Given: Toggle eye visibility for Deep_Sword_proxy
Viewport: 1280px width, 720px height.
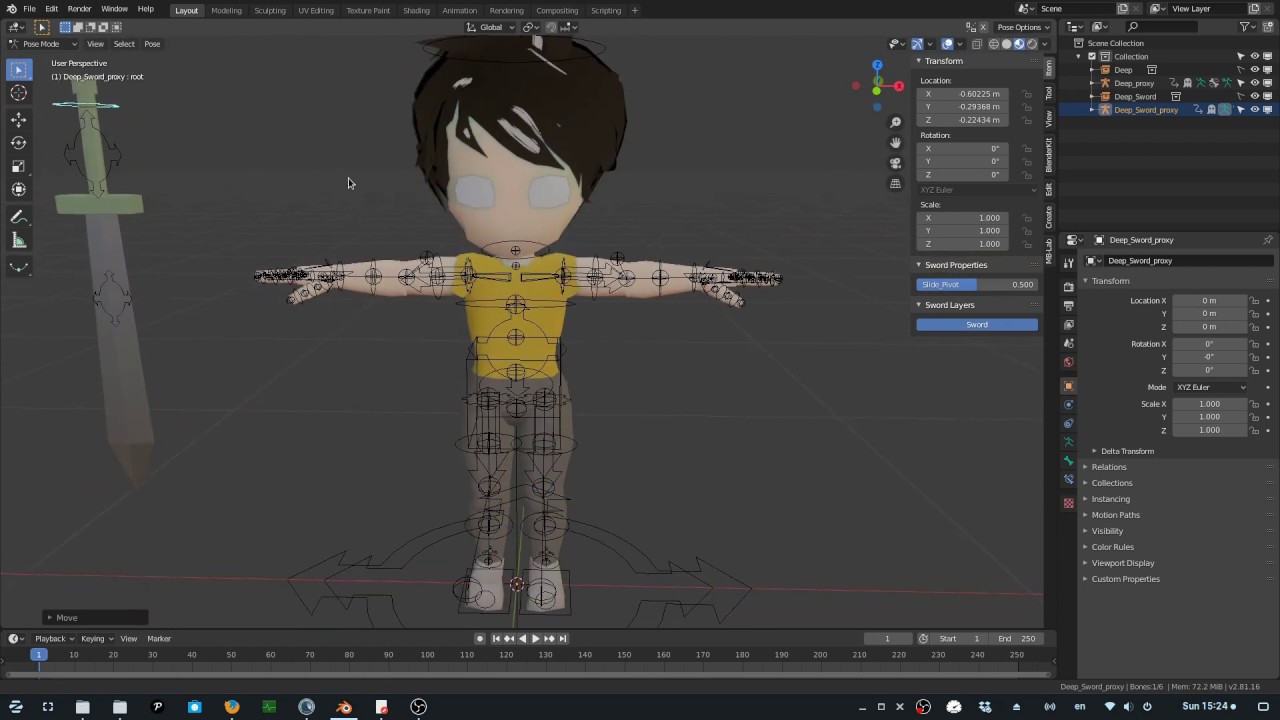Looking at the screenshot, I should click(x=1255, y=109).
